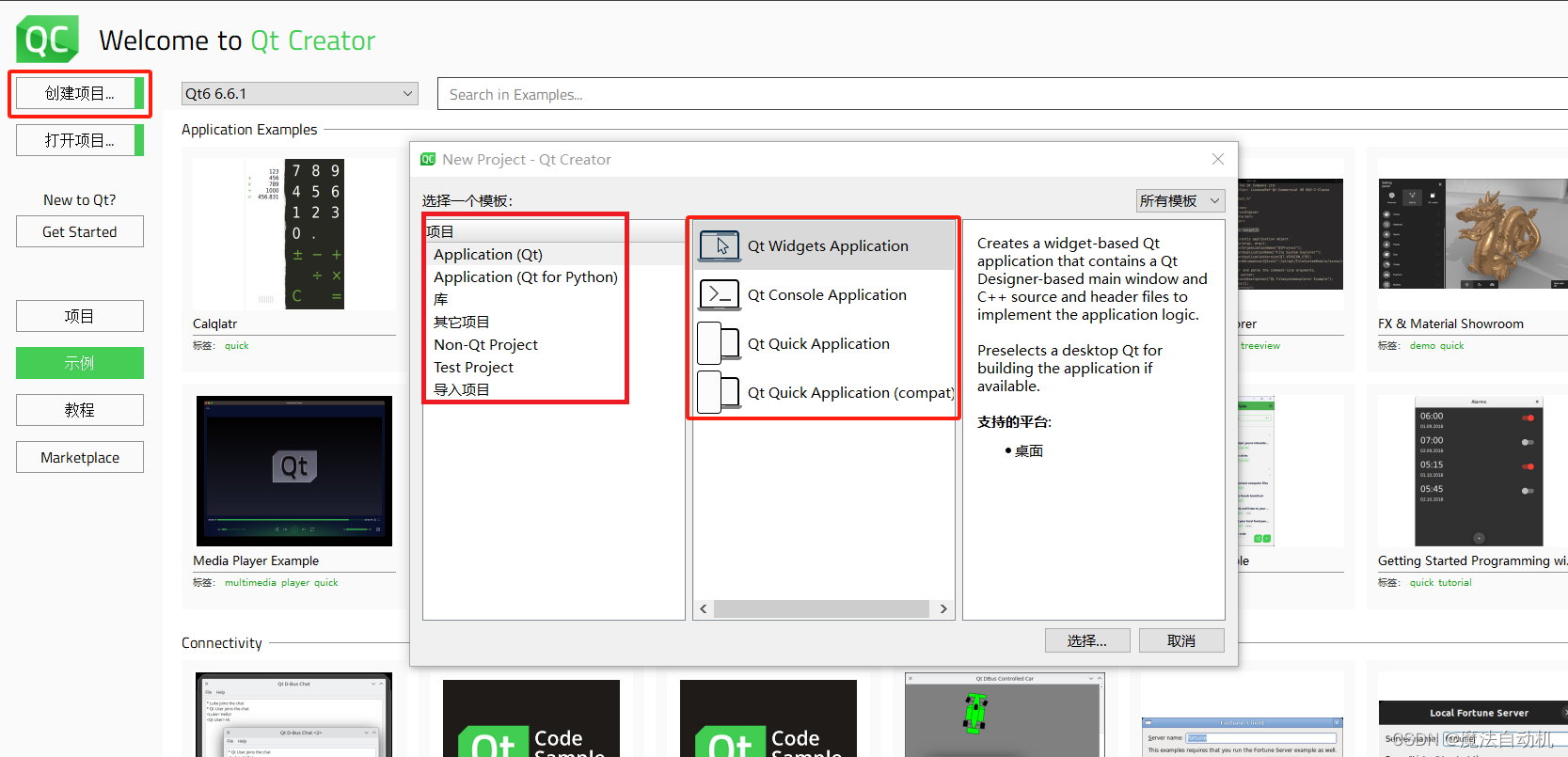
Task: Select the Qt Widgets Application icon
Action: pyautogui.click(x=720, y=246)
